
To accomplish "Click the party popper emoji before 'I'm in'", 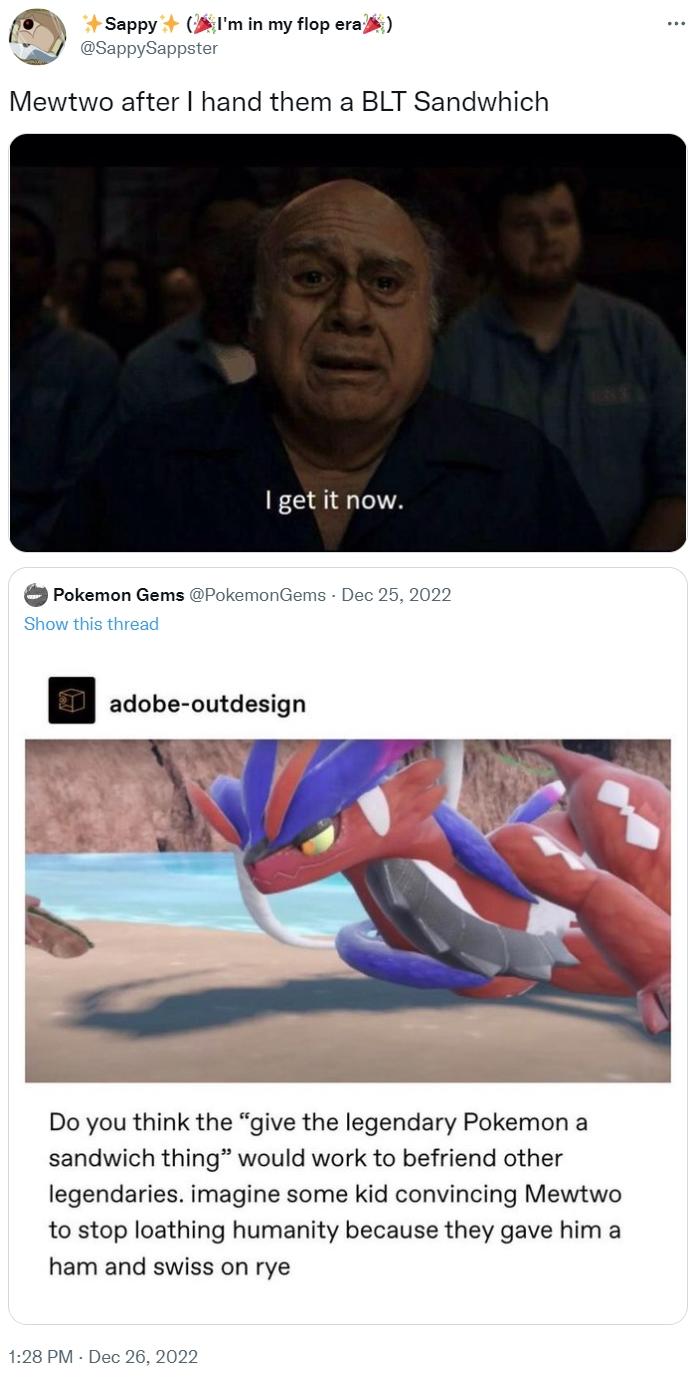I will 200,24.
